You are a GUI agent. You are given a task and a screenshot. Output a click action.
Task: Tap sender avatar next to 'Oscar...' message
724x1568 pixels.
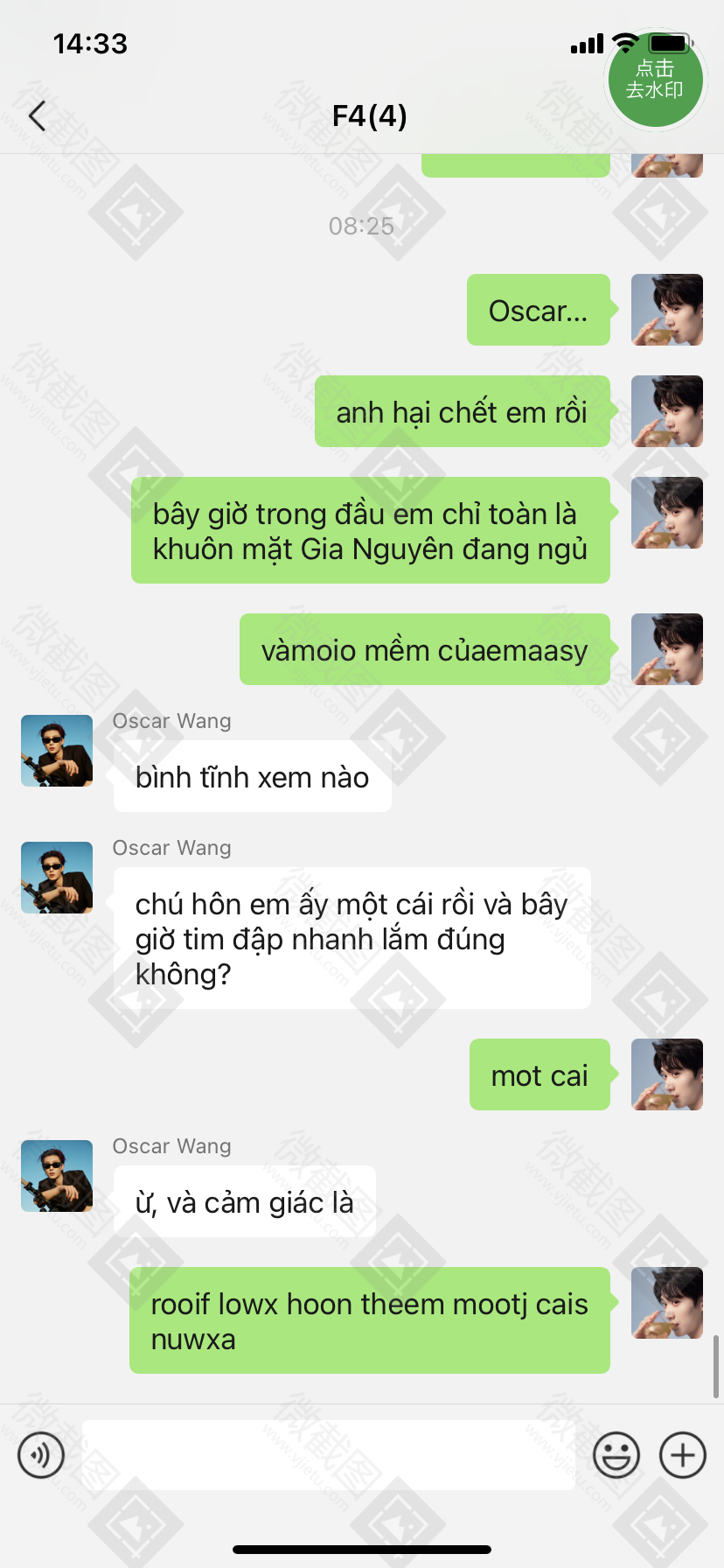[667, 310]
